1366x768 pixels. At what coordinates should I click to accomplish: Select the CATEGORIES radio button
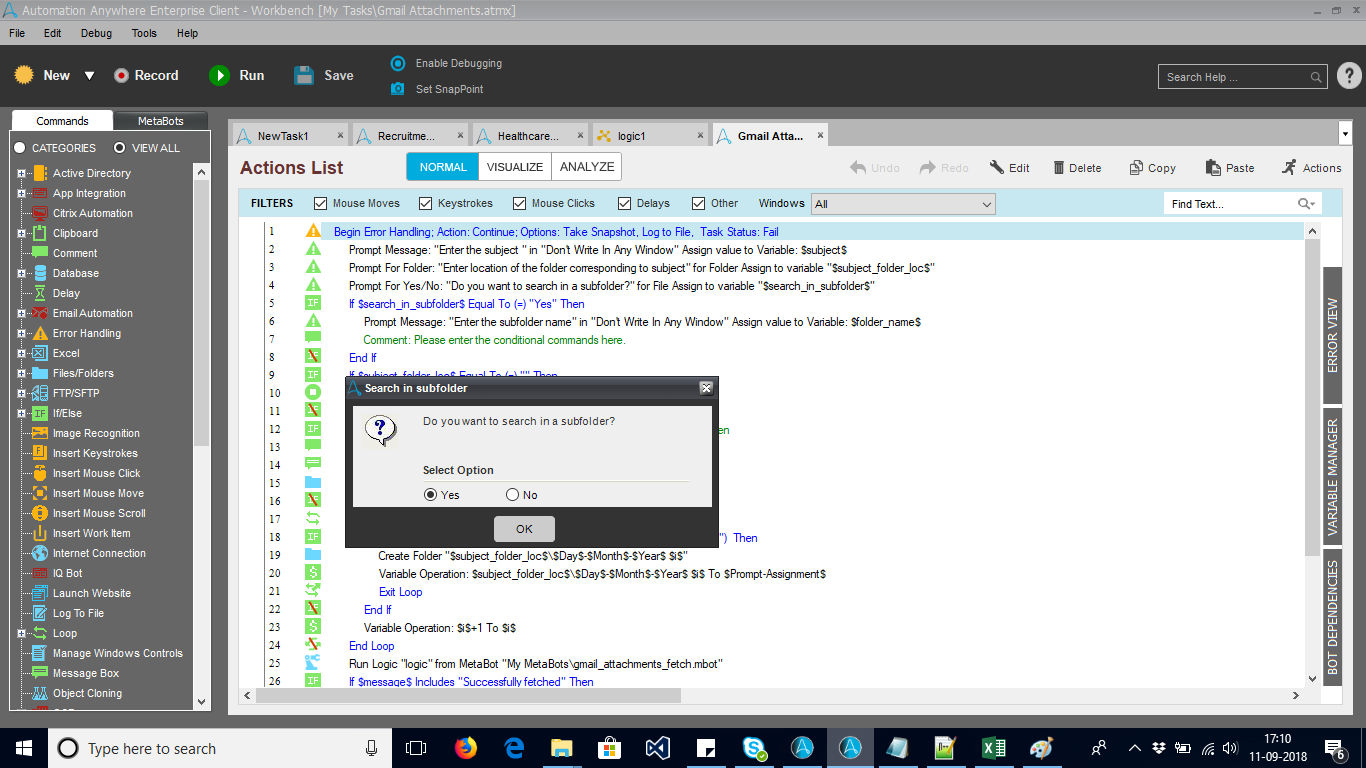click(20, 148)
